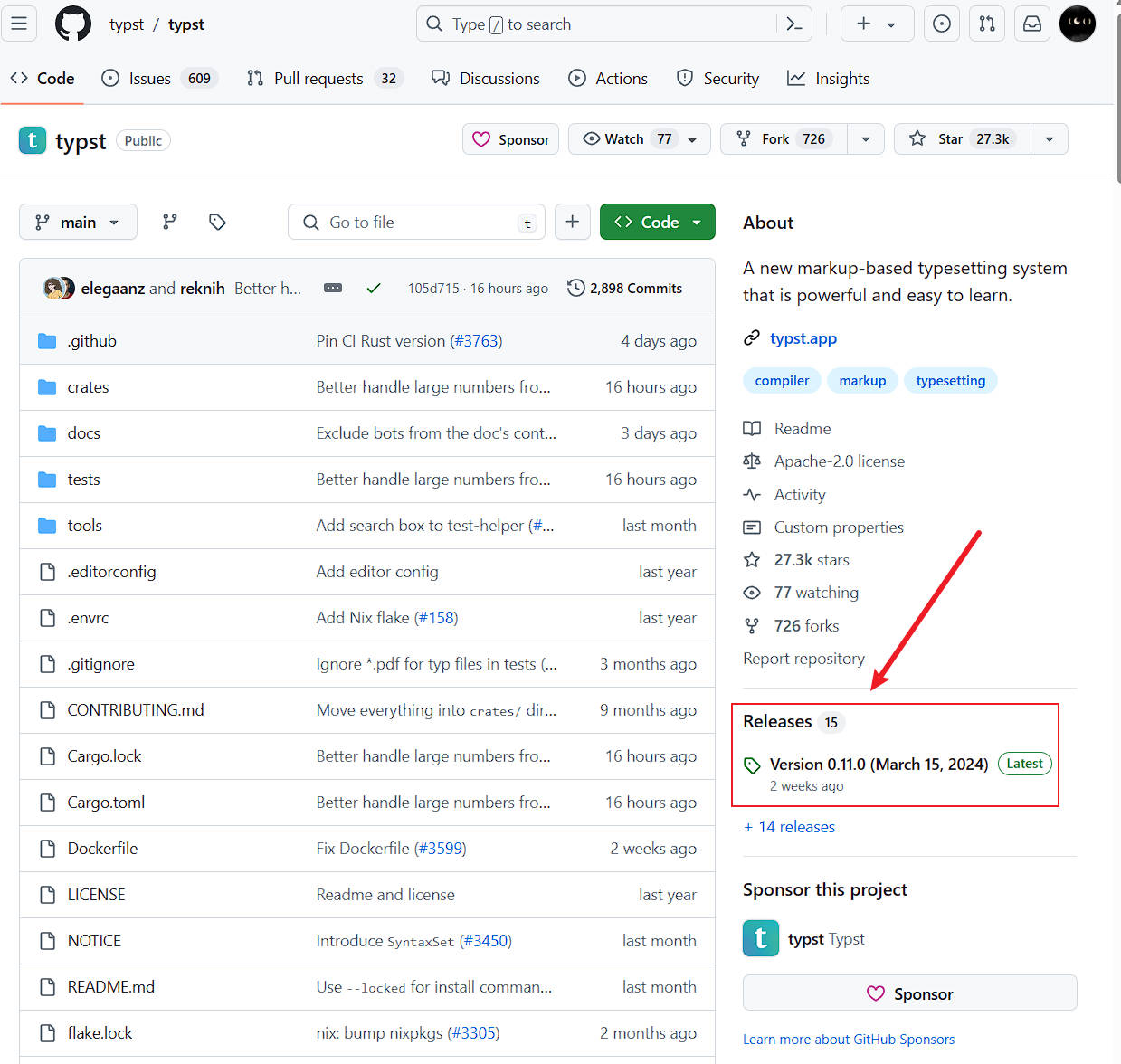
Task: Click the Go to file search field
Action: [x=416, y=222]
